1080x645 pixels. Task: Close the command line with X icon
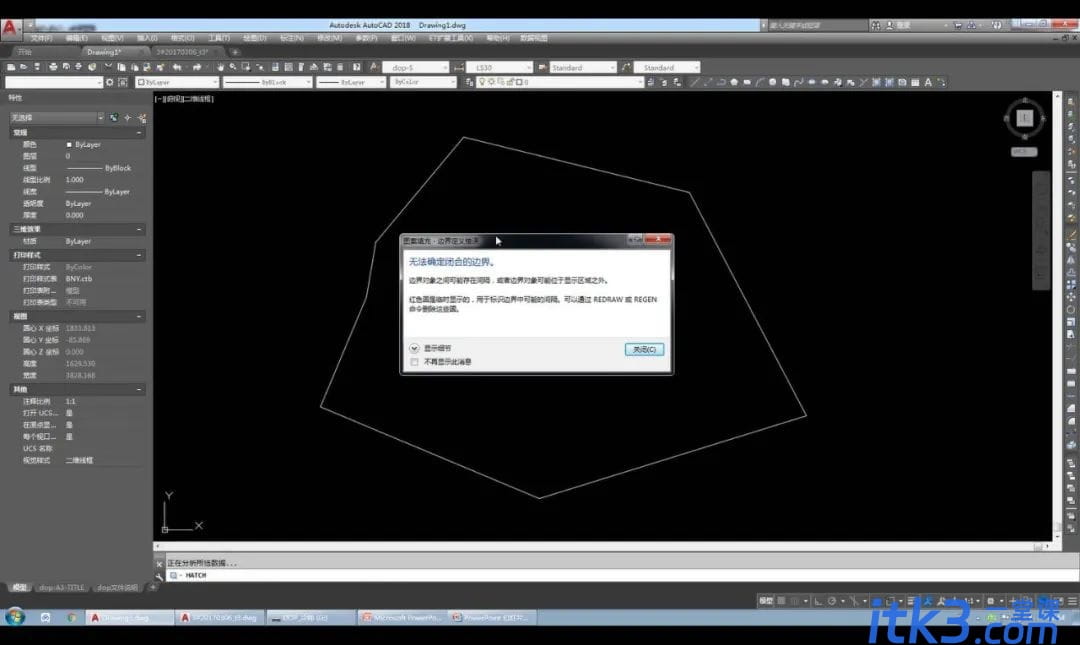159,564
